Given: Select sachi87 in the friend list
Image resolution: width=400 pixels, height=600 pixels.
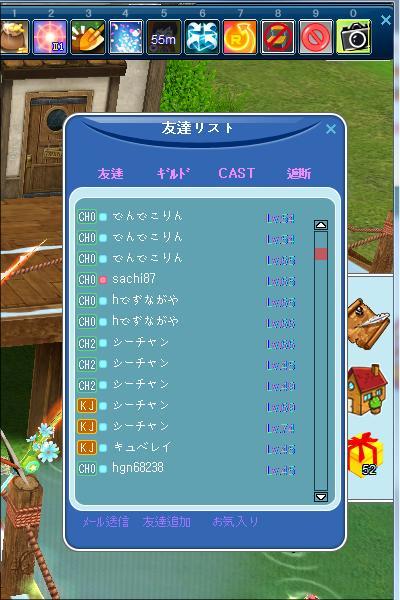Looking at the screenshot, I should coord(186,279).
